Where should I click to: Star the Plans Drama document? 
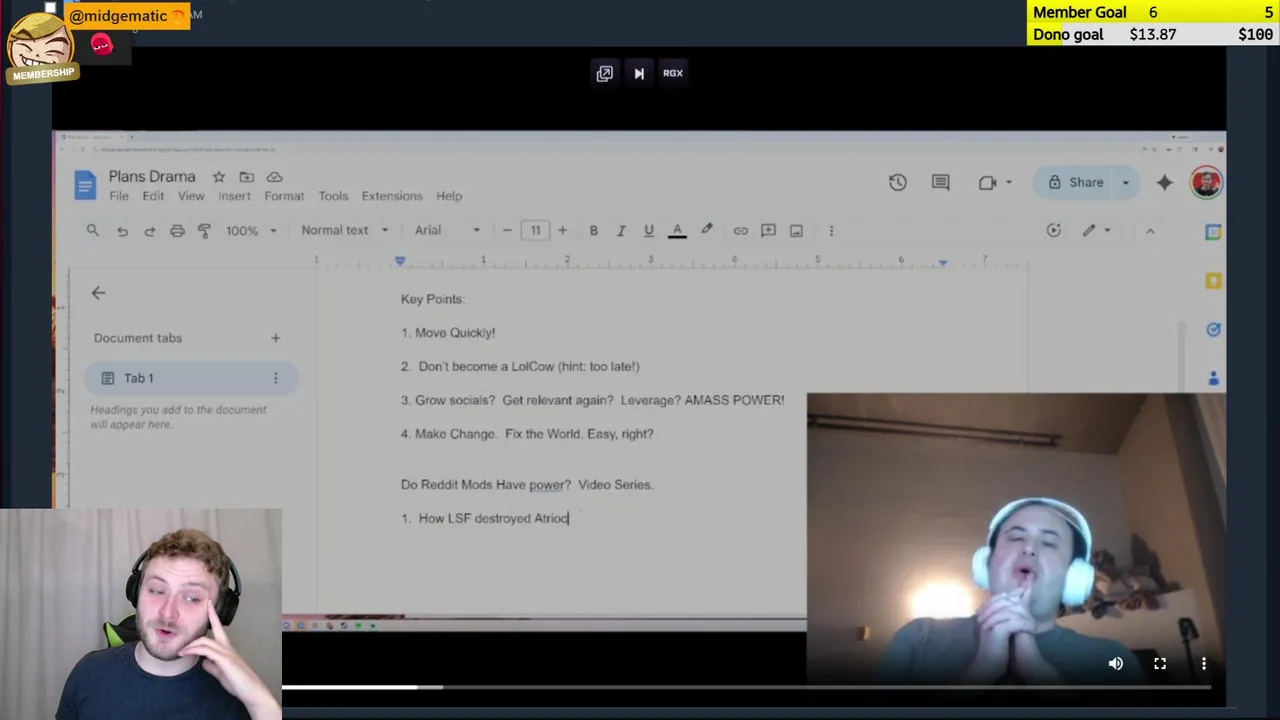(x=218, y=177)
